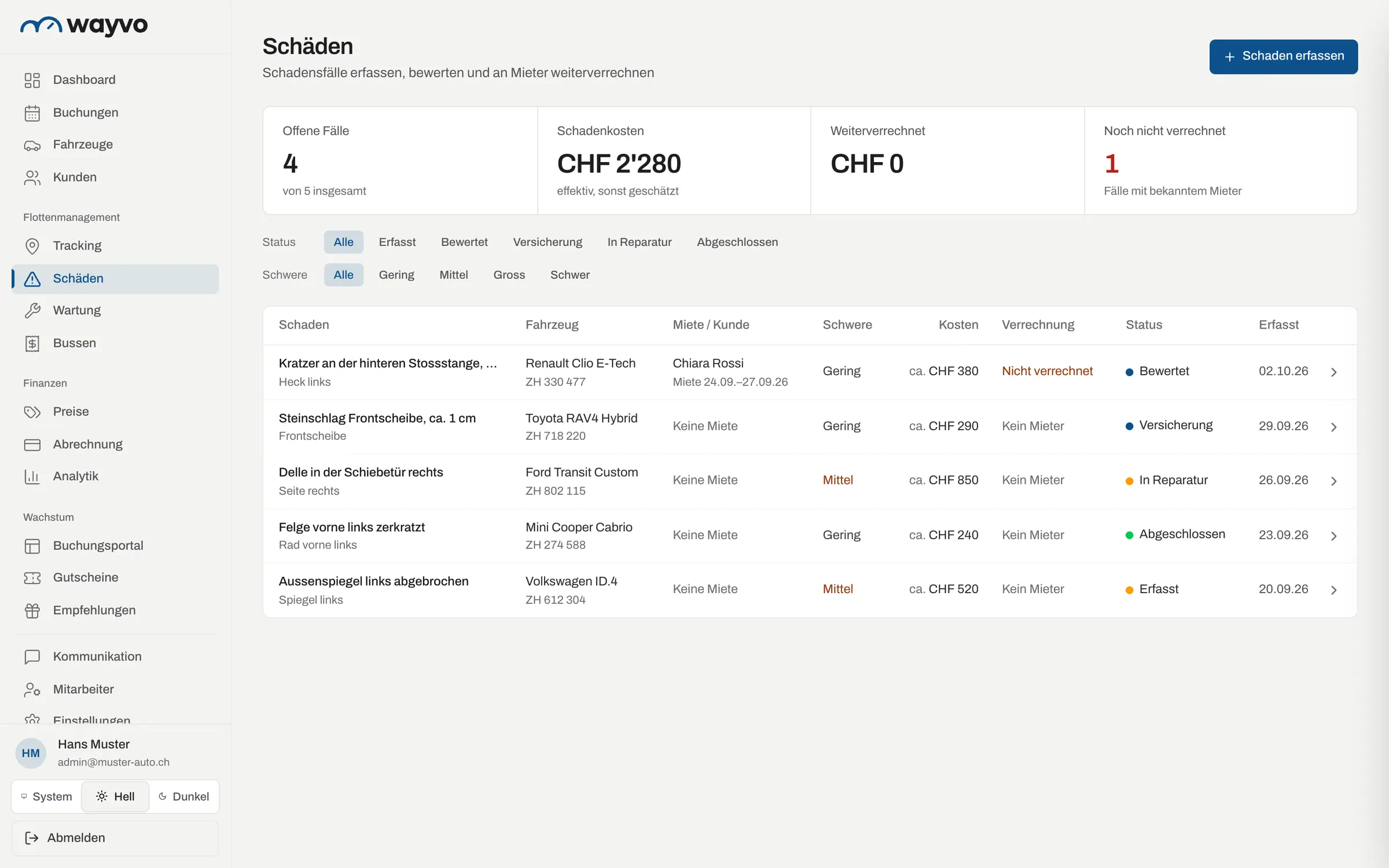Open Wartung wrench icon

[32, 311]
